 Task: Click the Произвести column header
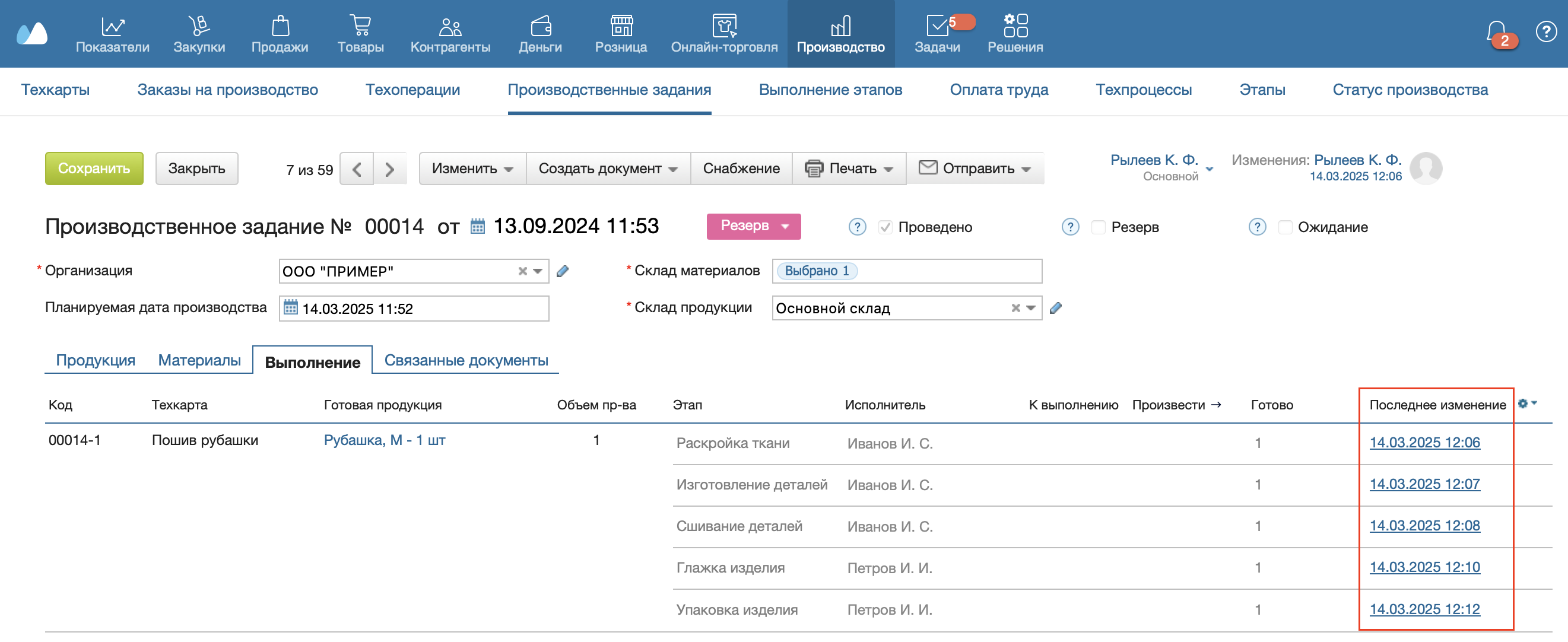click(x=1177, y=405)
